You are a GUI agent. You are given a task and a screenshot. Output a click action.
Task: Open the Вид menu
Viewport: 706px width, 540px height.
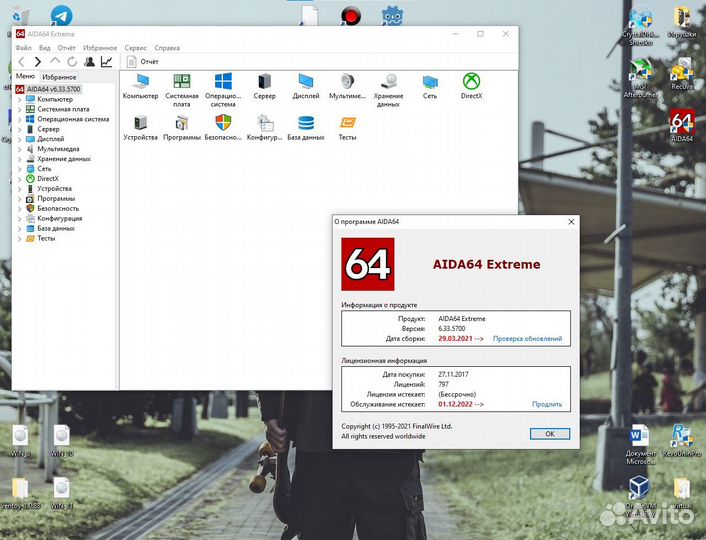45,48
